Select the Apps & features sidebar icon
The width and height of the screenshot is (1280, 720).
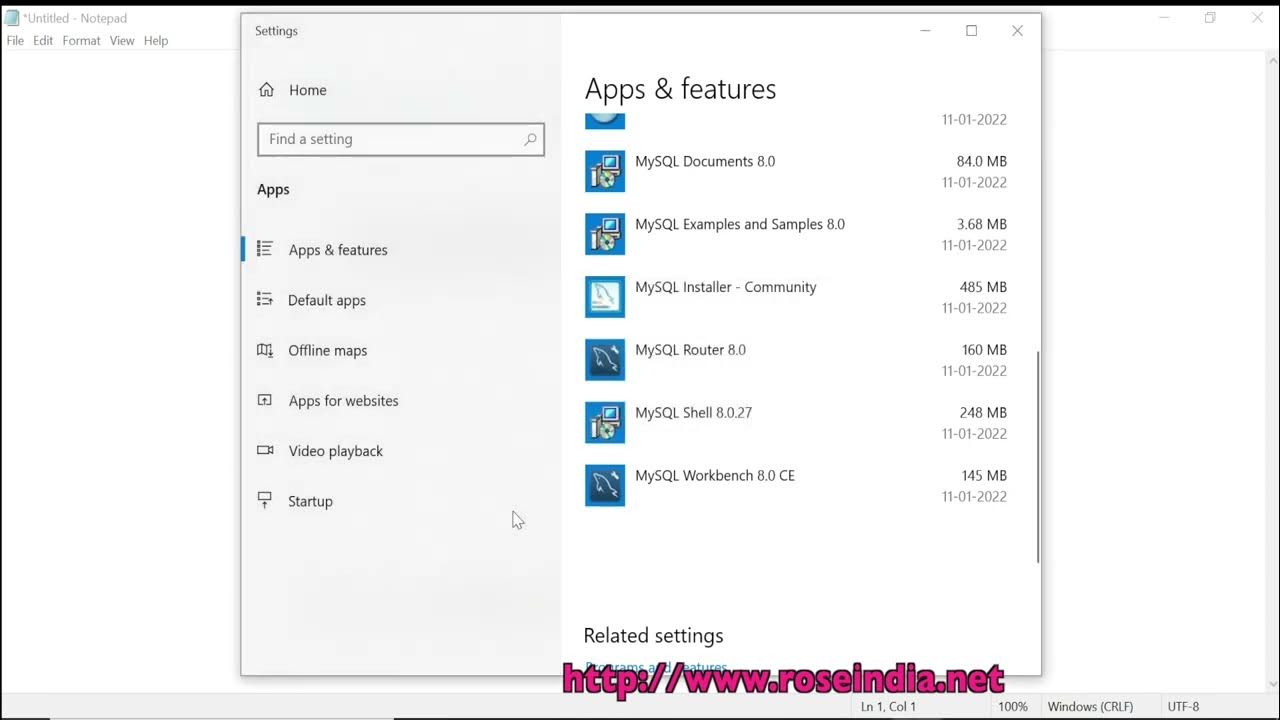(264, 249)
